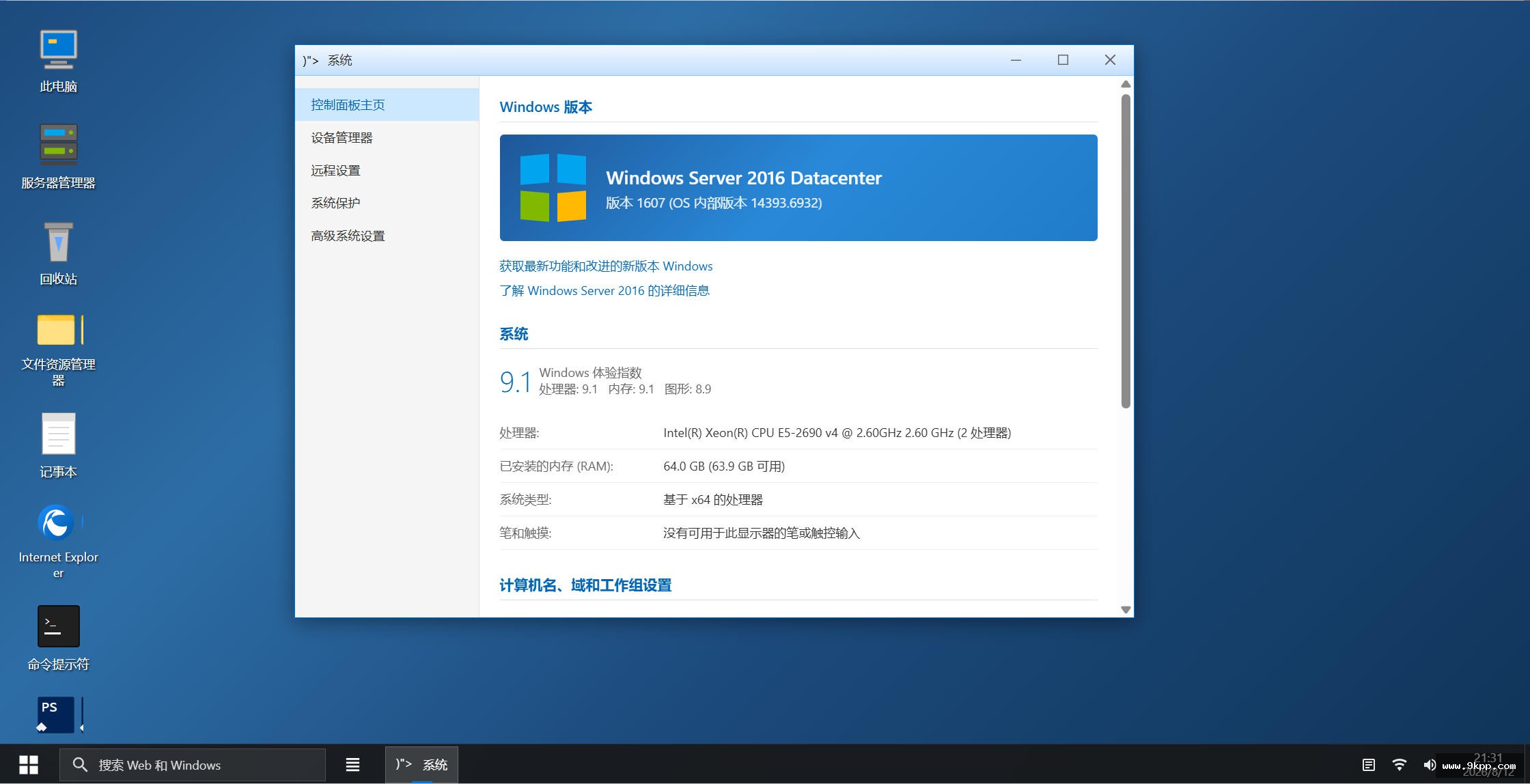Click the Windows logo in version banner
Viewport: 1530px width, 784px height.
pyautogui.click(x=553, y=188)
